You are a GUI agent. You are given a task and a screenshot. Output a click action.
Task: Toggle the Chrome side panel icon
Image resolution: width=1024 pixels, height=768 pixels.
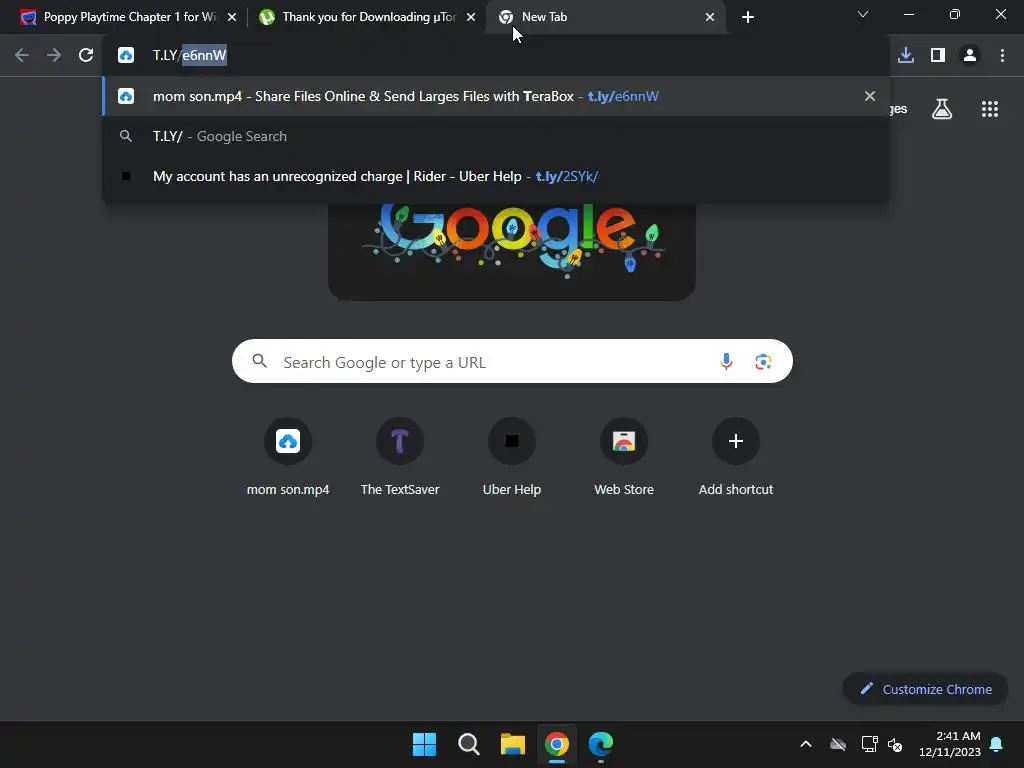click(x=938, y=56)
